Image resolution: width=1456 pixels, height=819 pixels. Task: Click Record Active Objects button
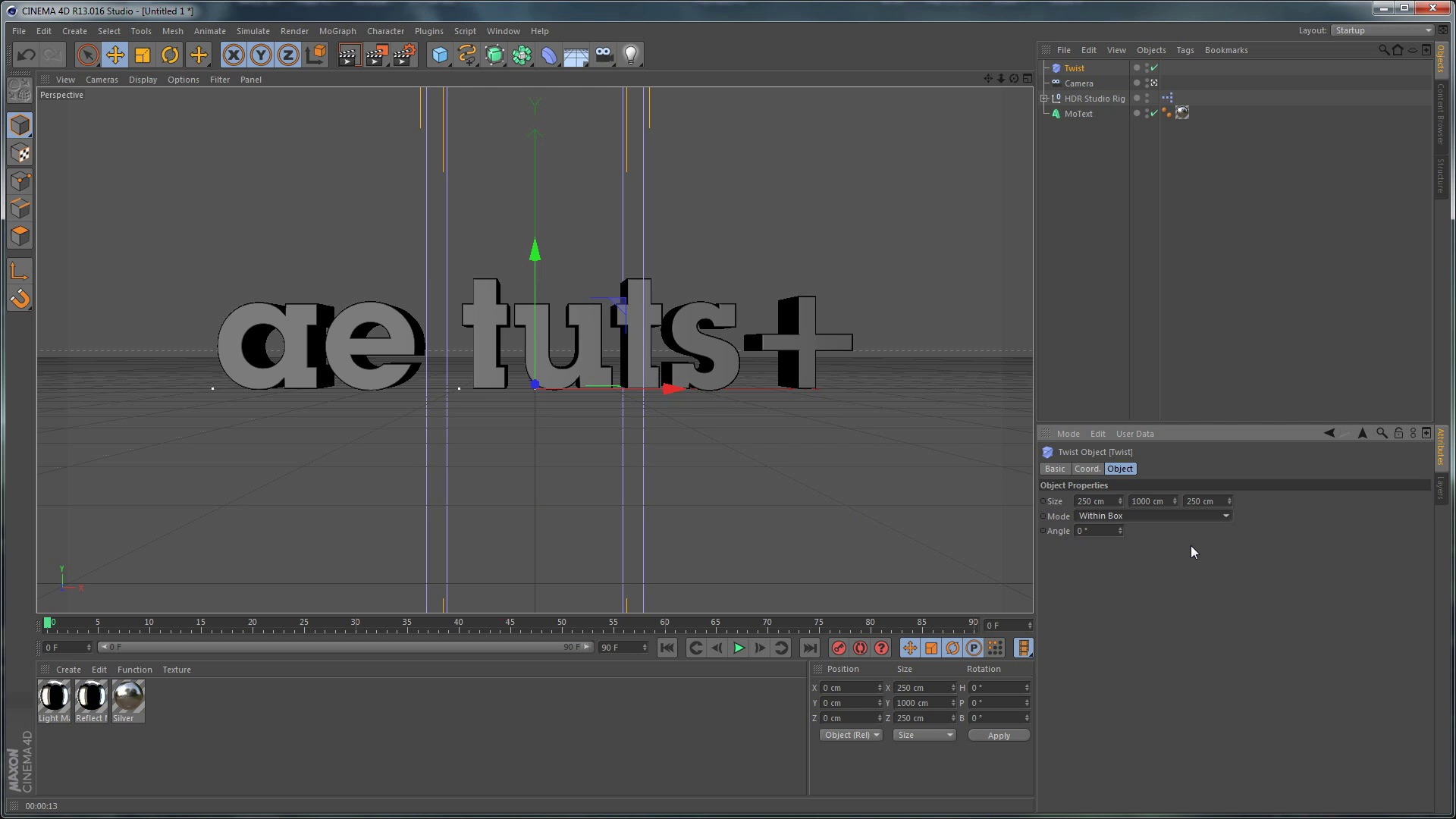839,648
